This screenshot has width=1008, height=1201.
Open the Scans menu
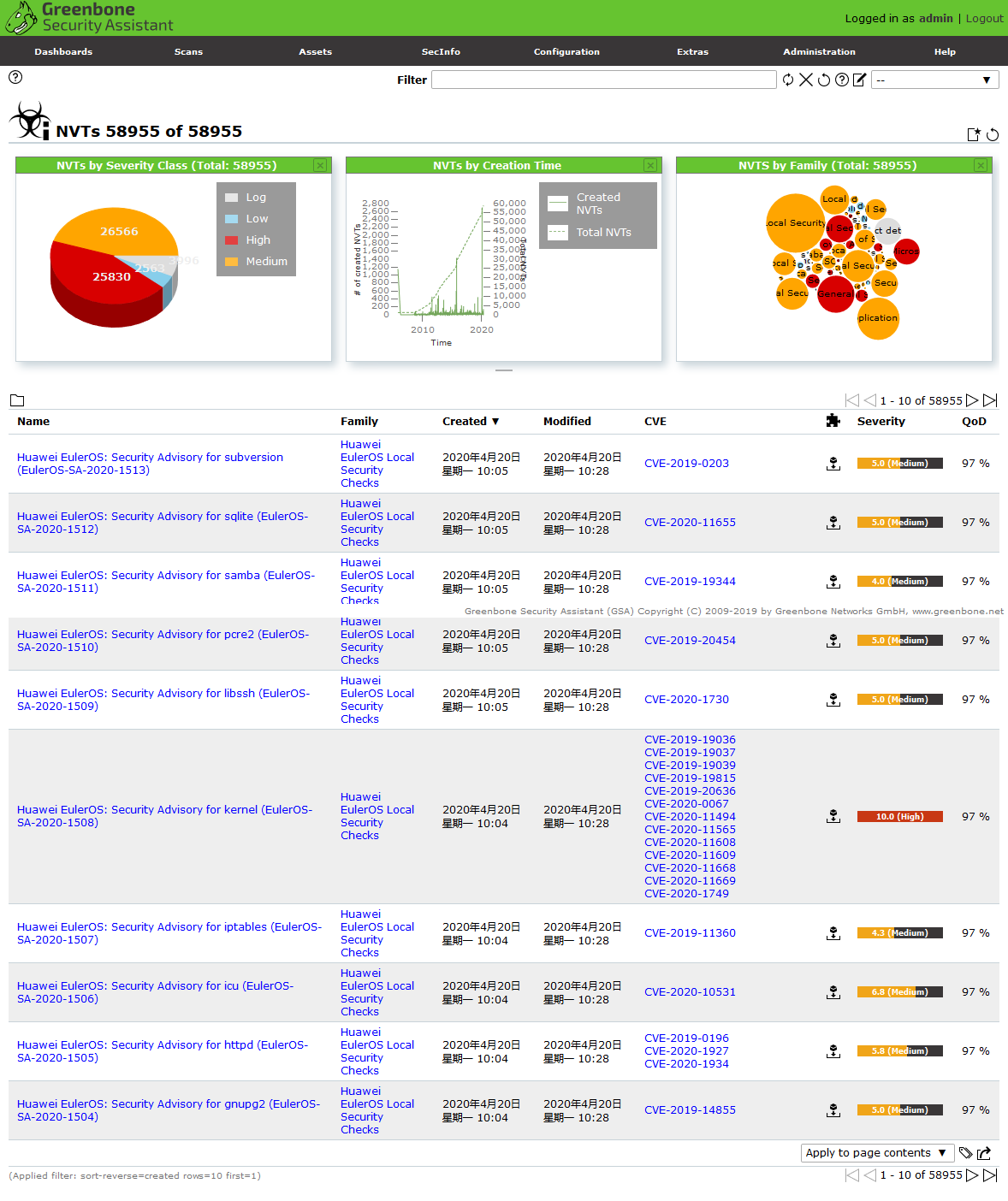(188, 51)
